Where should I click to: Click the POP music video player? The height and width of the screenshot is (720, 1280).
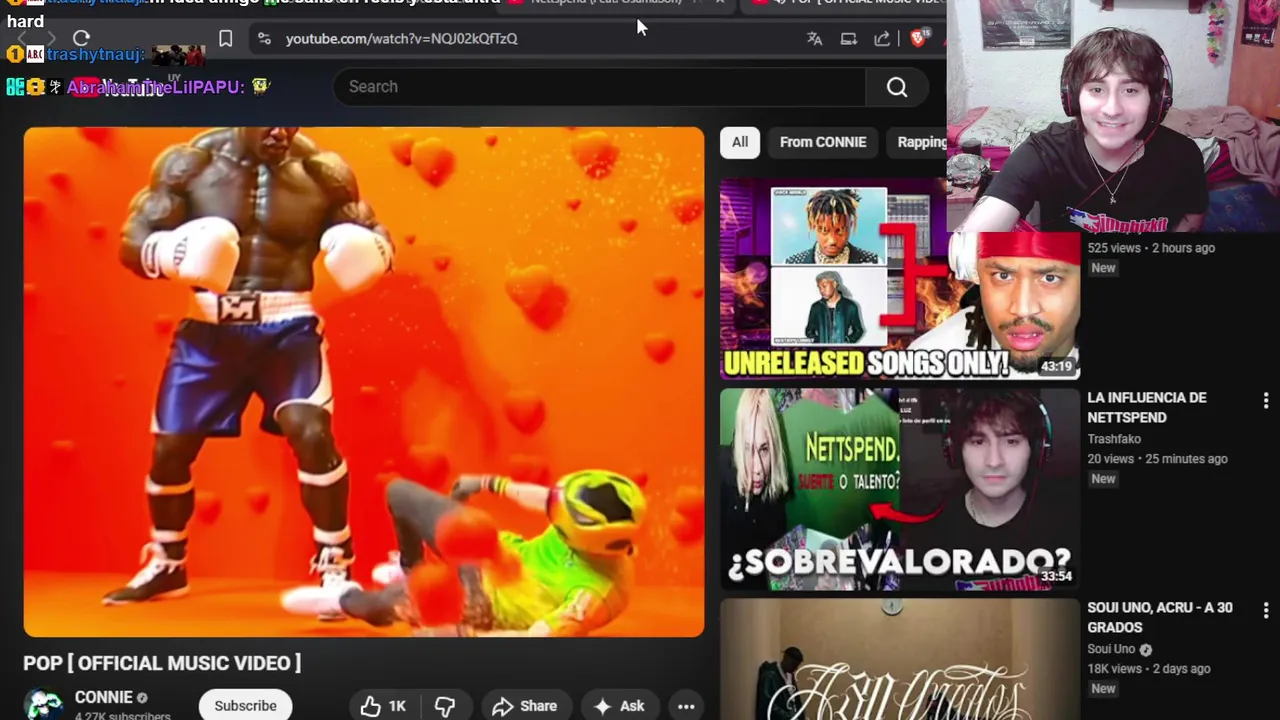(364, 382)
